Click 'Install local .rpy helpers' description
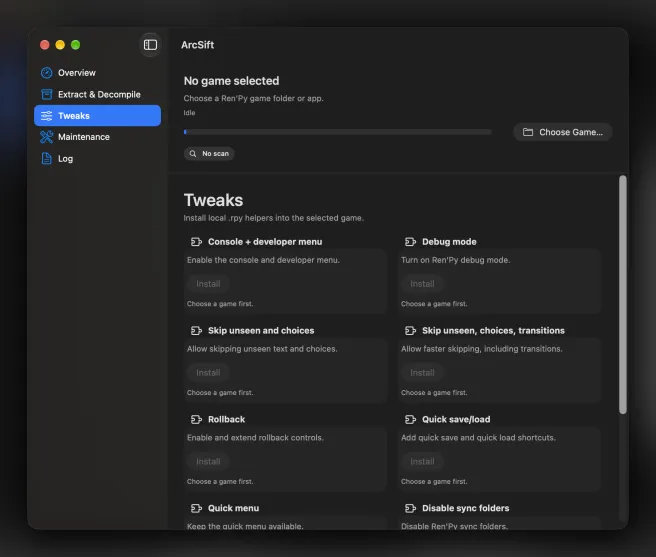 [x=274, y=218]
